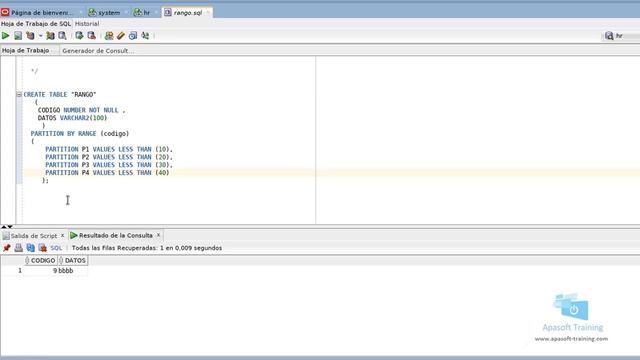
Task: Click the print results icon
Action: [x=18, y=248]
